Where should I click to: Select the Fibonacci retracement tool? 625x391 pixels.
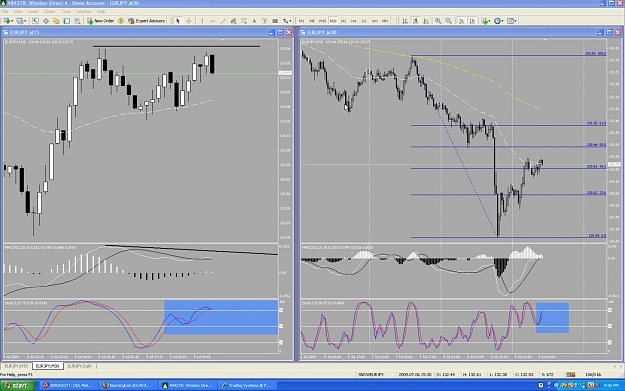[x=244, y=21]
